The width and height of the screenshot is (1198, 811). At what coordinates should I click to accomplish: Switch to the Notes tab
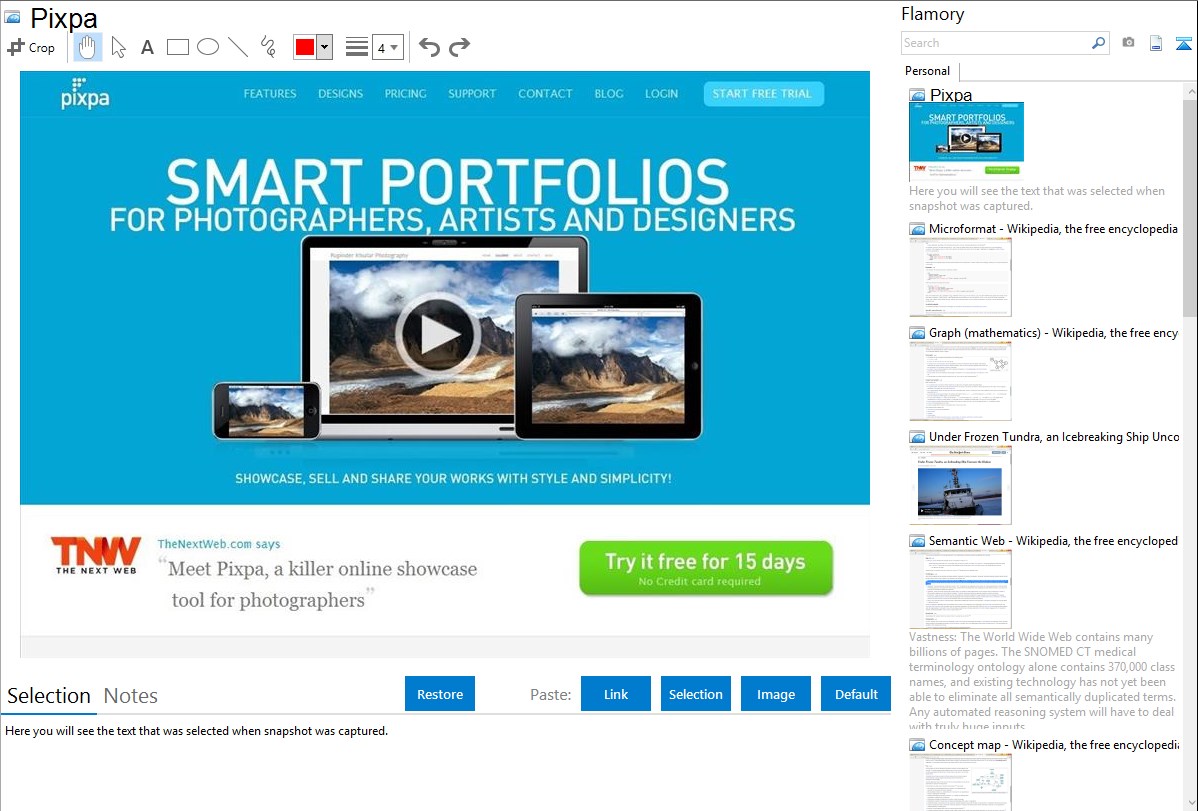click(131, 696)
